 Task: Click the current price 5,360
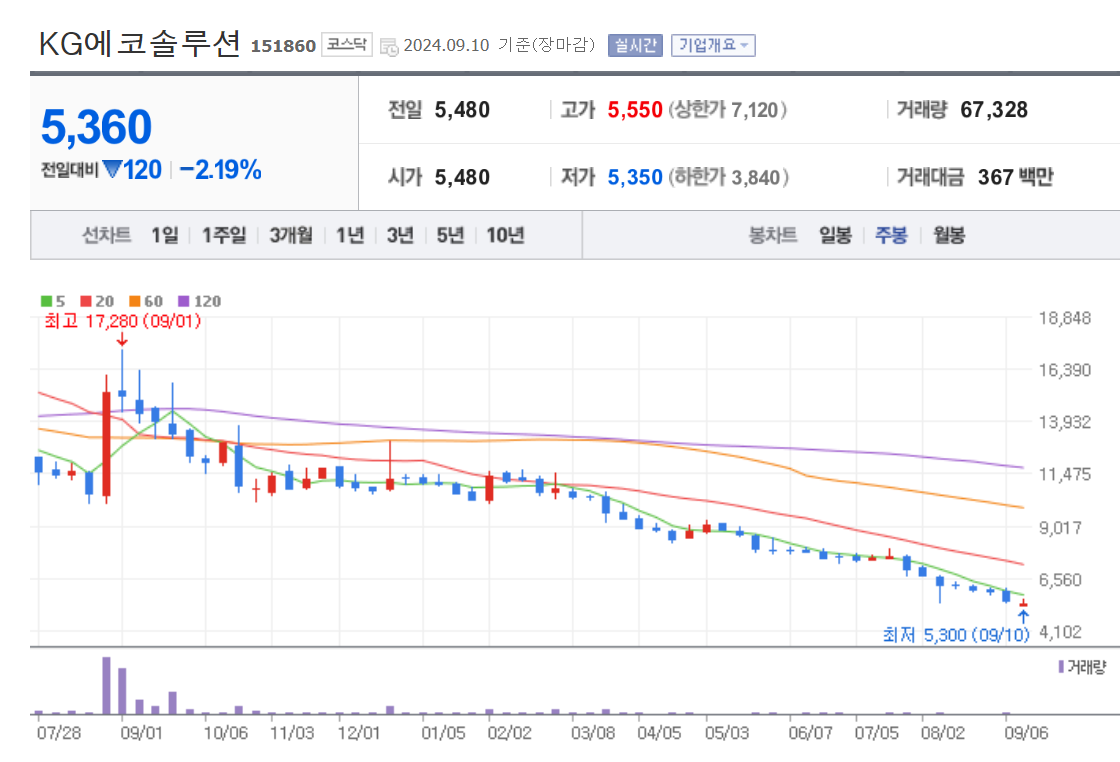[x=96, y=127]
